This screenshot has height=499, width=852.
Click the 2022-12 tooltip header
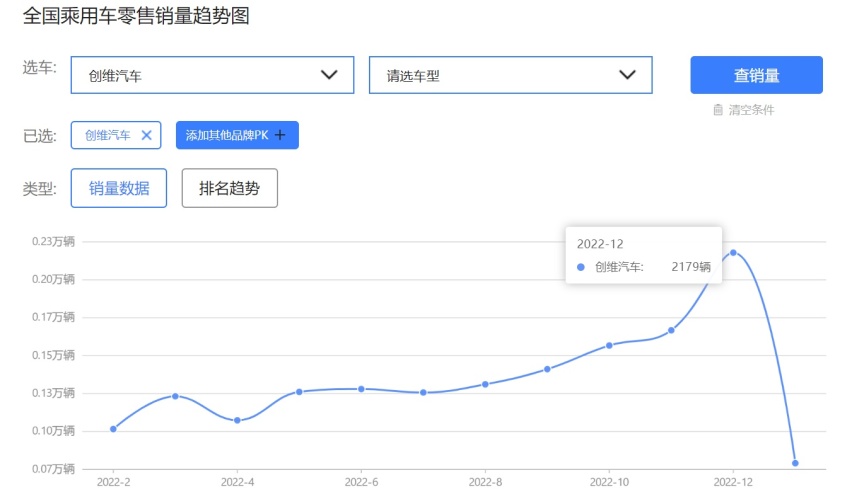pos(600,244)
